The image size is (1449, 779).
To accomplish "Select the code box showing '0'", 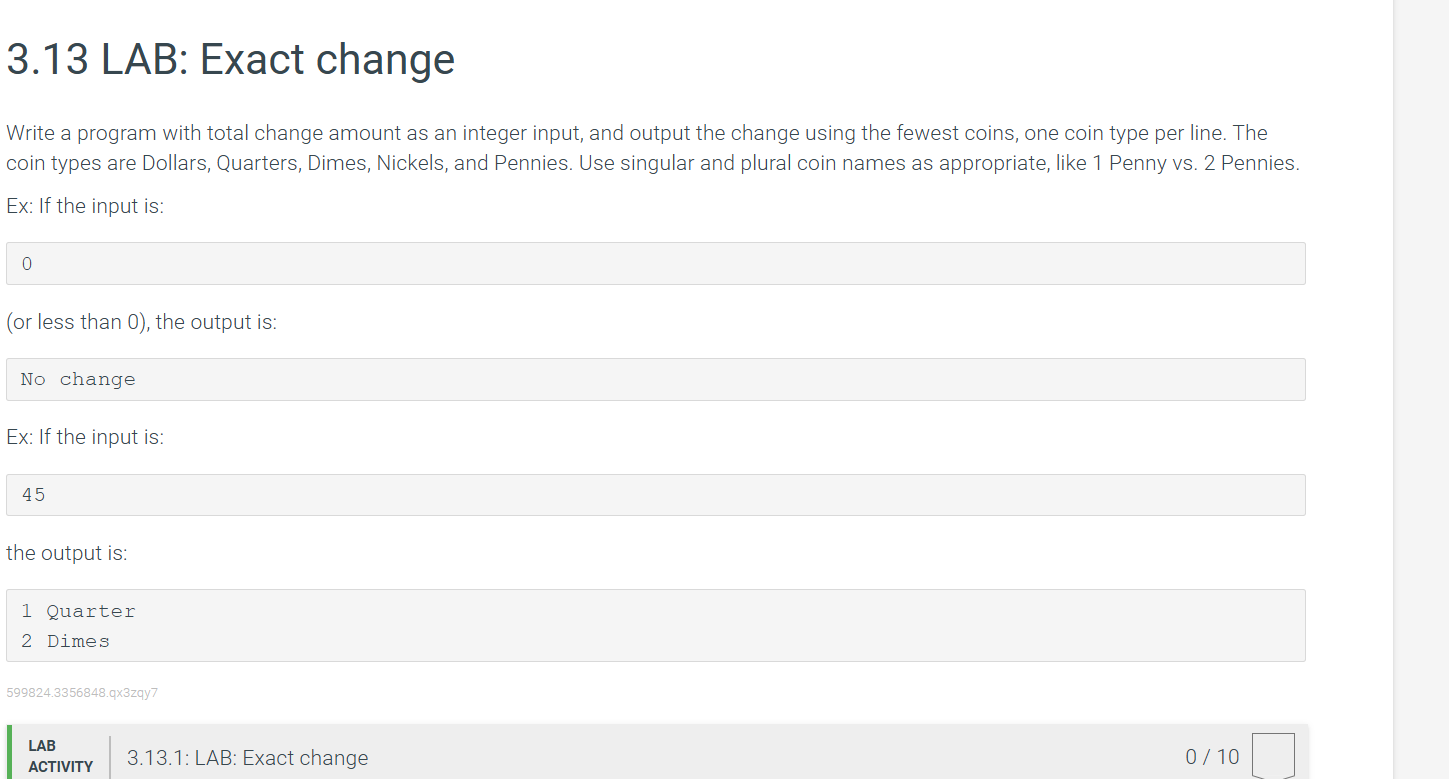I will (655, 263).
